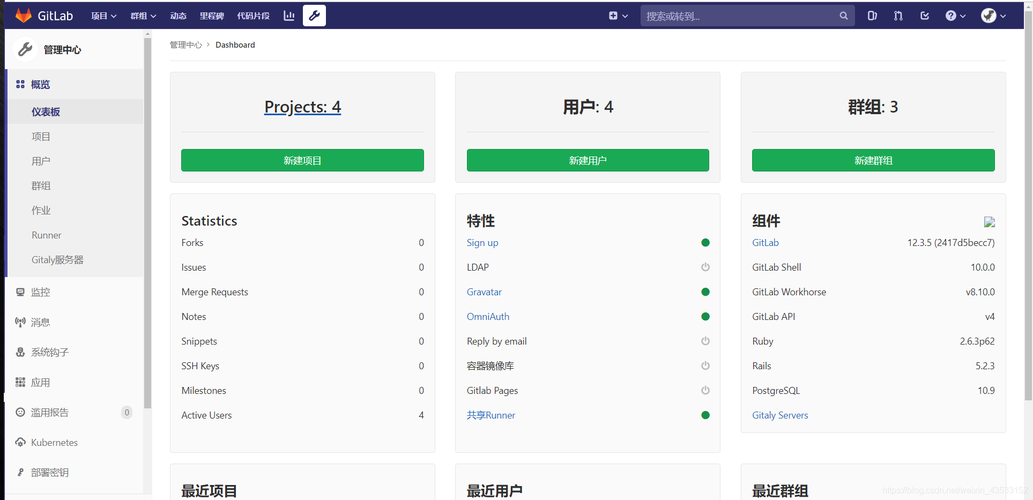Open merge requests icon in top bar
The width and height of the screenshot is (1033, 500).
[x=898, y=16]
